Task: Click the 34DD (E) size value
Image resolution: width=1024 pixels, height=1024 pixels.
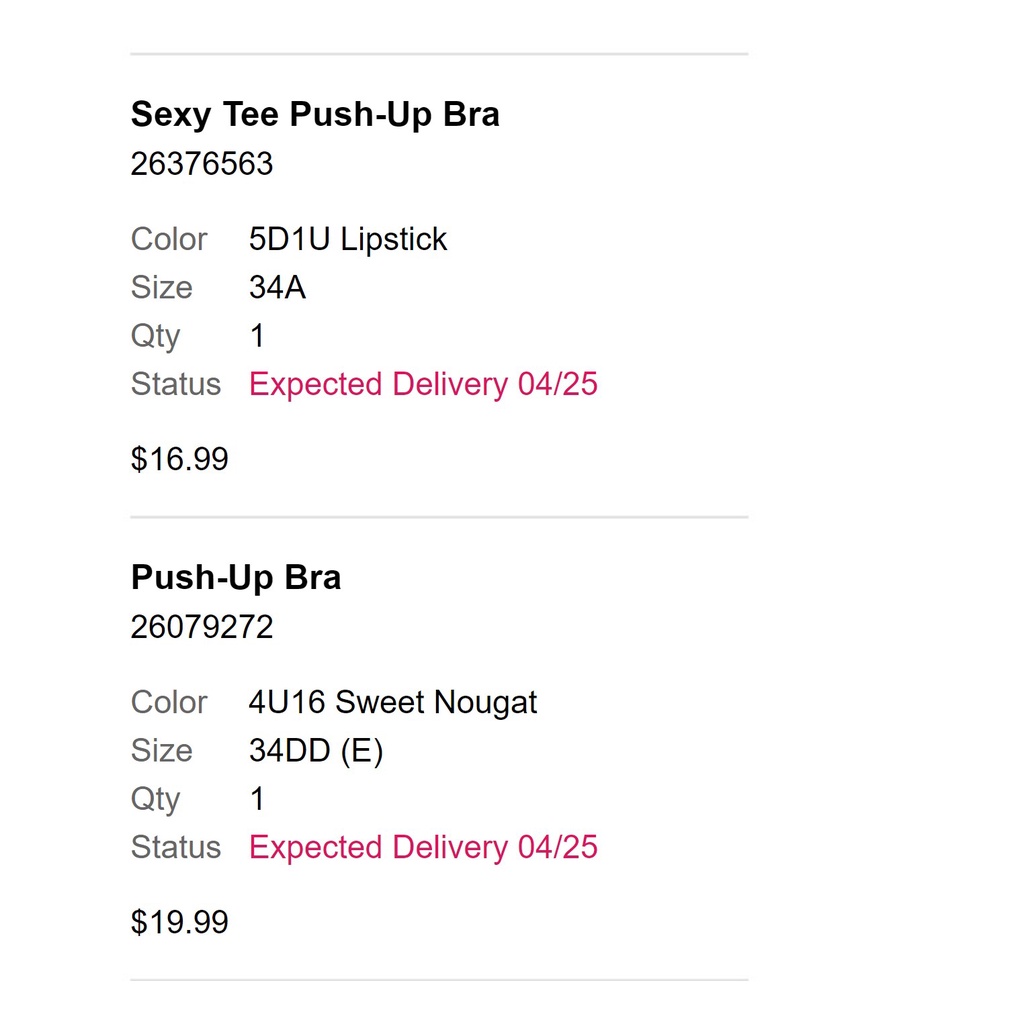Action: pyautogui.click(x=315, y=751)
